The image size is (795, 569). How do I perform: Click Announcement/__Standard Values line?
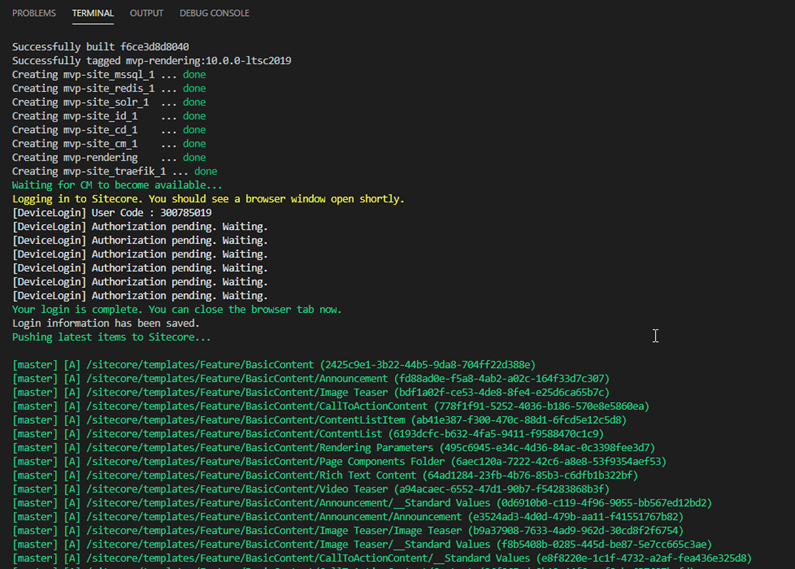click(x=362, y=503)
